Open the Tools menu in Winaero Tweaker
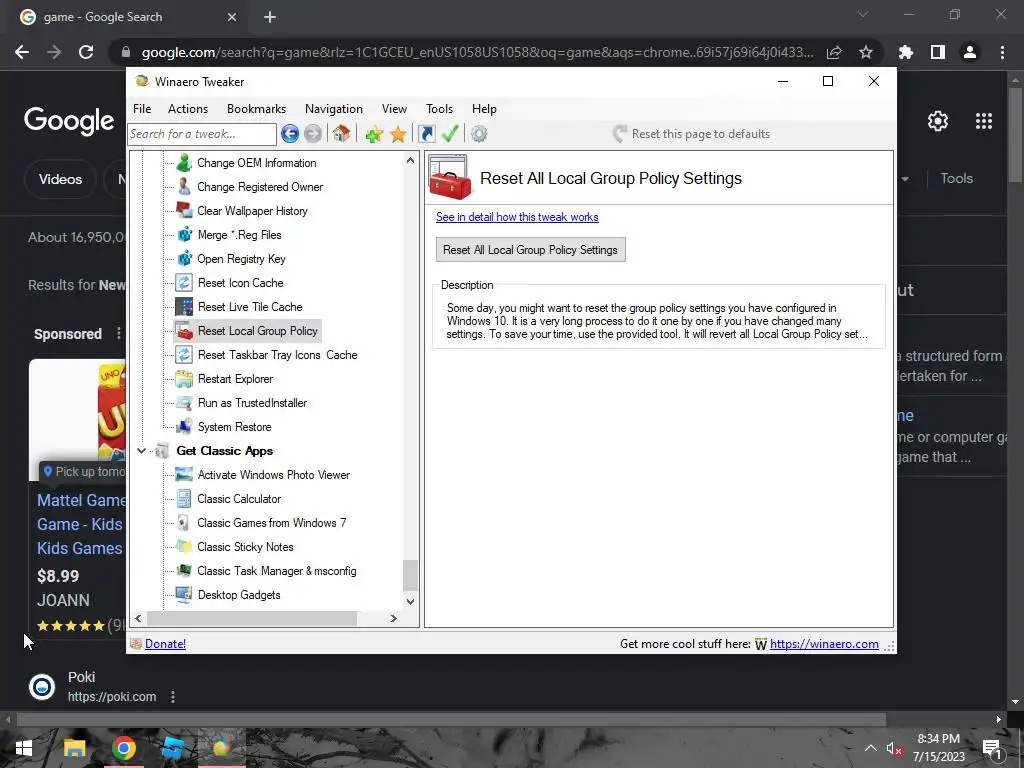This screenshot has width=1024, height=768. 440,109
